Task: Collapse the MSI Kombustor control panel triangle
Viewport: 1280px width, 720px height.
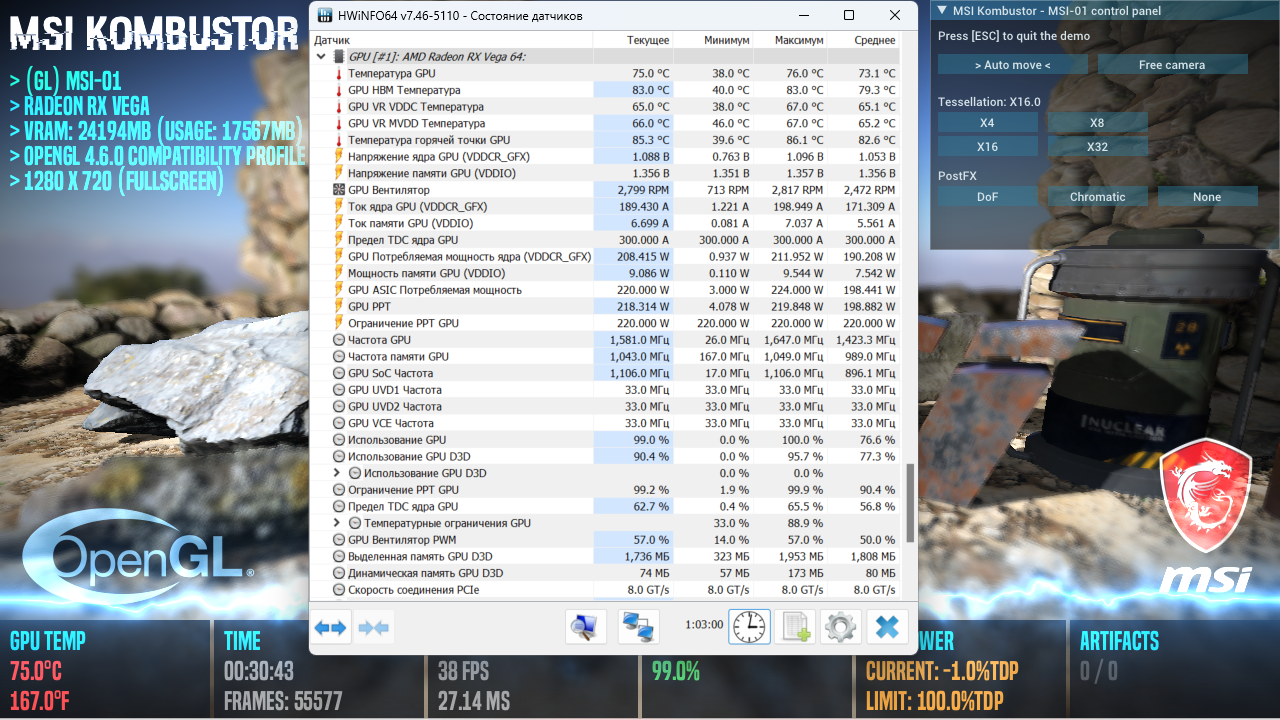Action: pos(941,11)
